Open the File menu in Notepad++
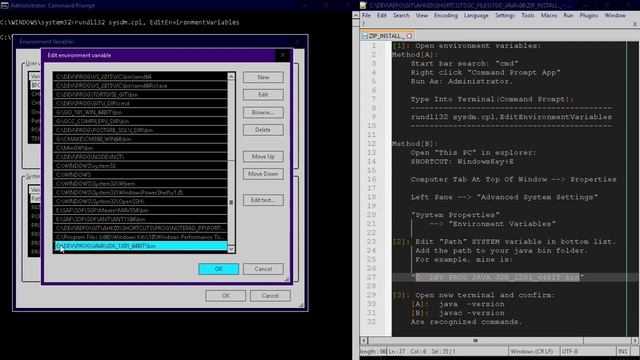 click(367, 16)
